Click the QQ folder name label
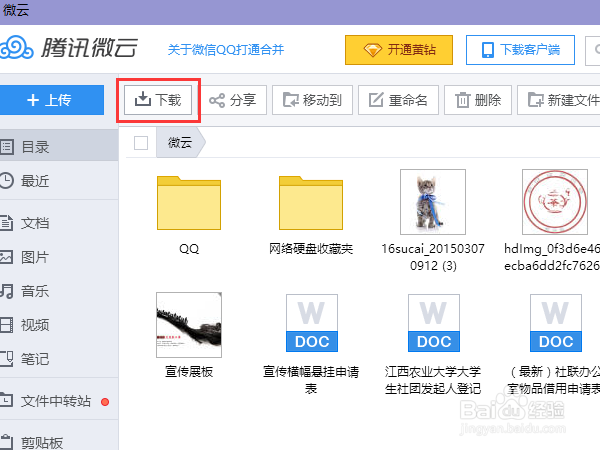This screenshot has height=450, width=600. 189,249
